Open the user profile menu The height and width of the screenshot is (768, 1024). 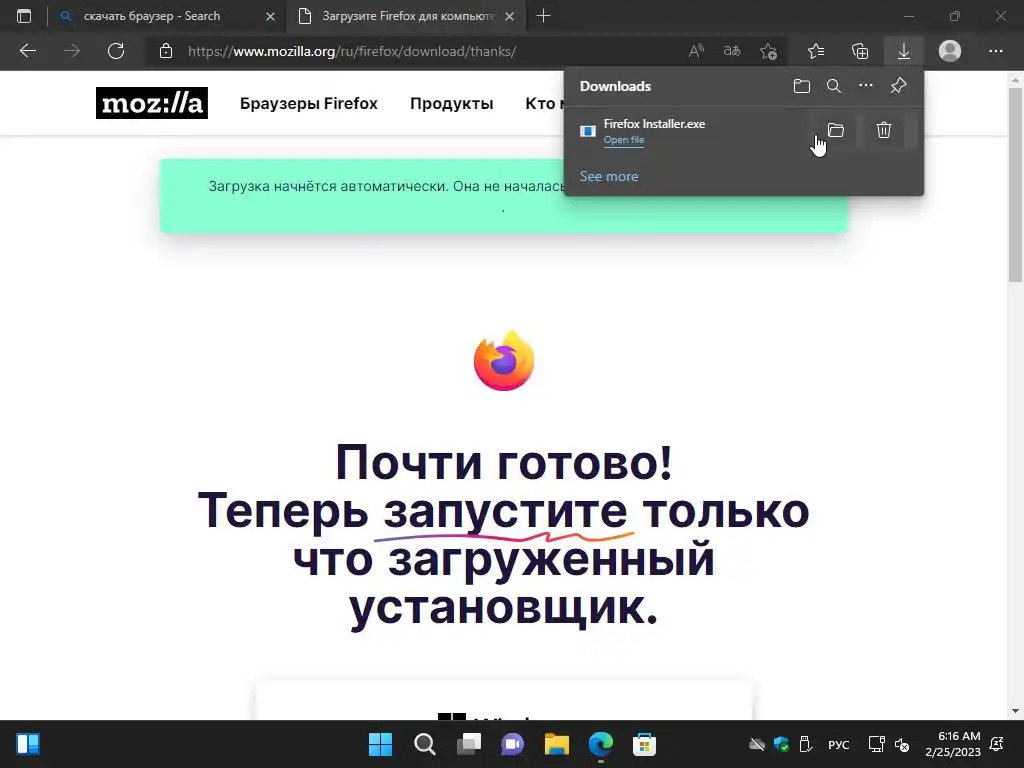(950, 51)
